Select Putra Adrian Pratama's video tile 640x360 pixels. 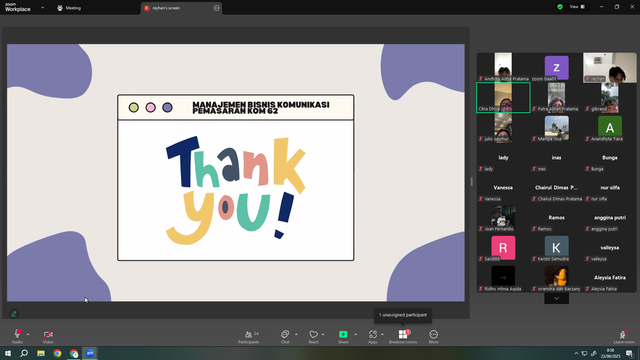click(x=557, y=98)
